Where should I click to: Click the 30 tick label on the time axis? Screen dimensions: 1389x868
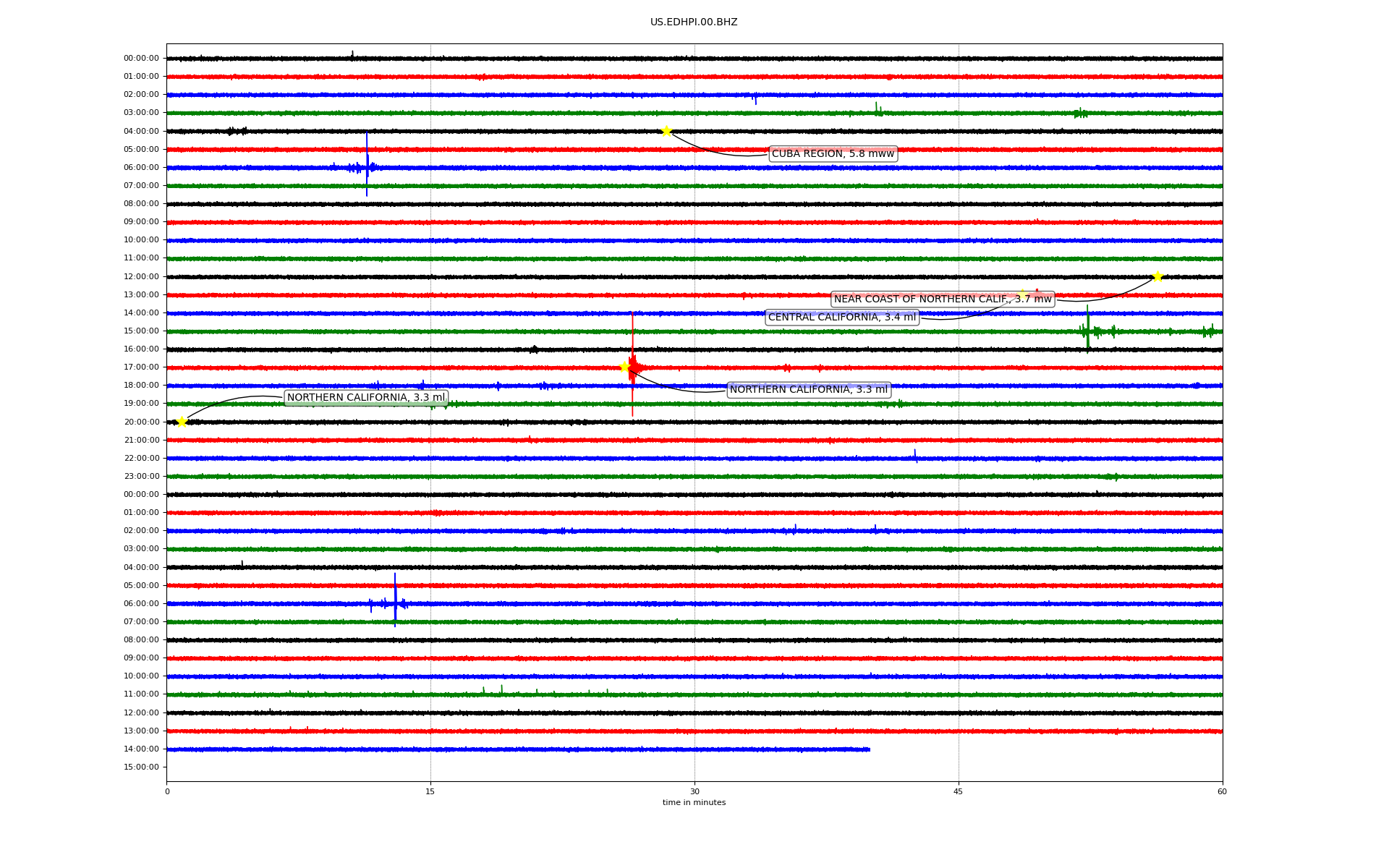[x=694, y=791]
